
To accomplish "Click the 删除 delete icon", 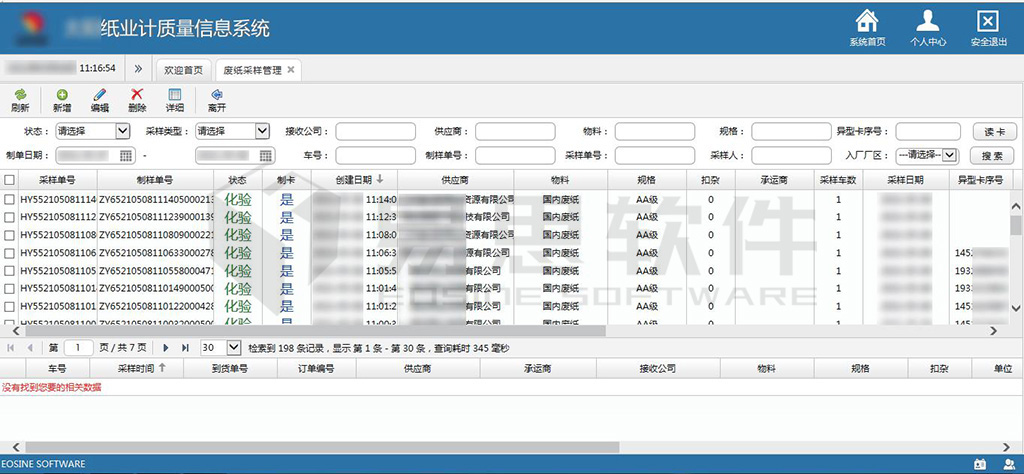I will pyautogui.click(x=137, y=95).
